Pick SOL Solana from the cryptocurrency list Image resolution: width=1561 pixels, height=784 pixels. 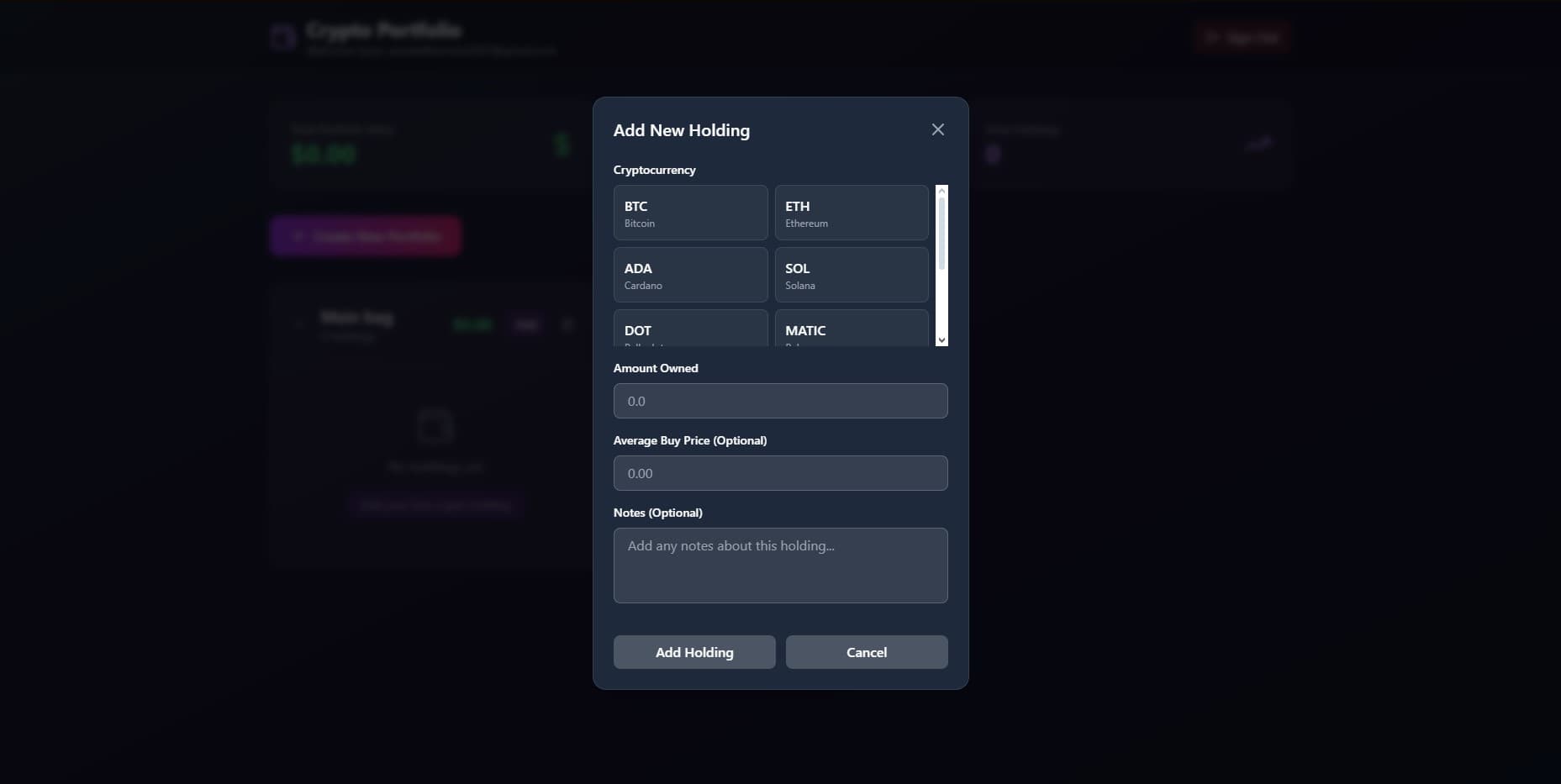pos(851,275)
